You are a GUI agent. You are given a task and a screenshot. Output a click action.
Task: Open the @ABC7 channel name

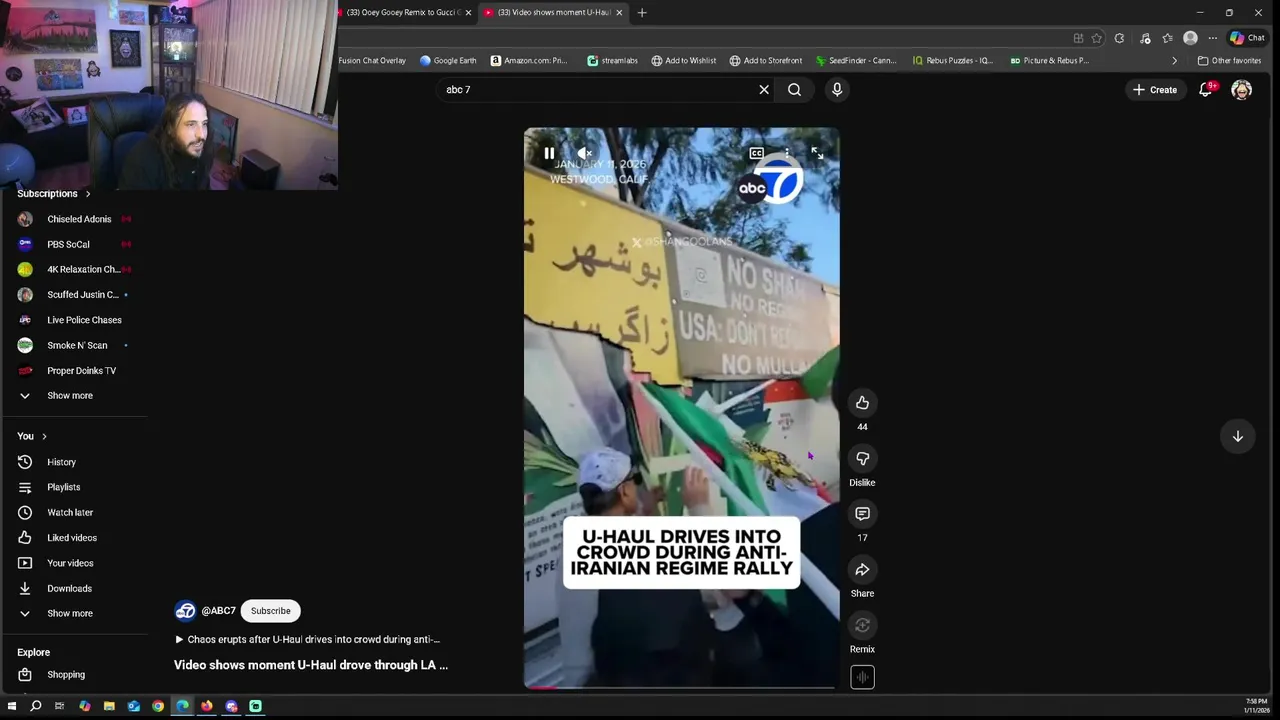[218, 611]
